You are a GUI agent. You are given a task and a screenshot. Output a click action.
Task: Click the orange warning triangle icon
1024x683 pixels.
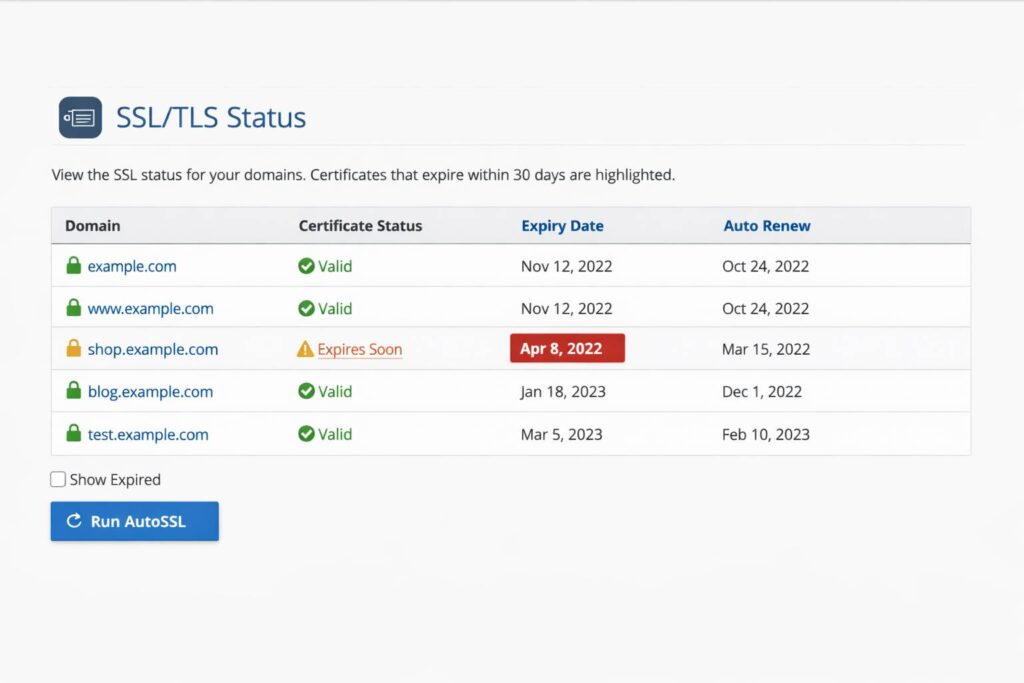click(x=306, y=350)
